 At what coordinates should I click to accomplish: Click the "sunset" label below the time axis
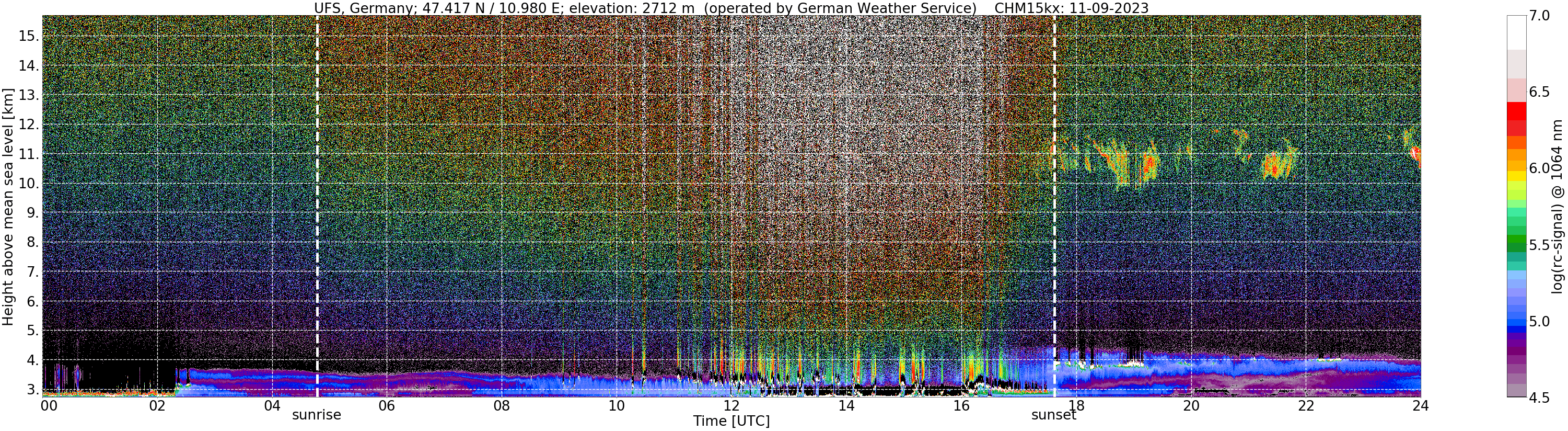pyautogui.click(x=1054, y=415)
